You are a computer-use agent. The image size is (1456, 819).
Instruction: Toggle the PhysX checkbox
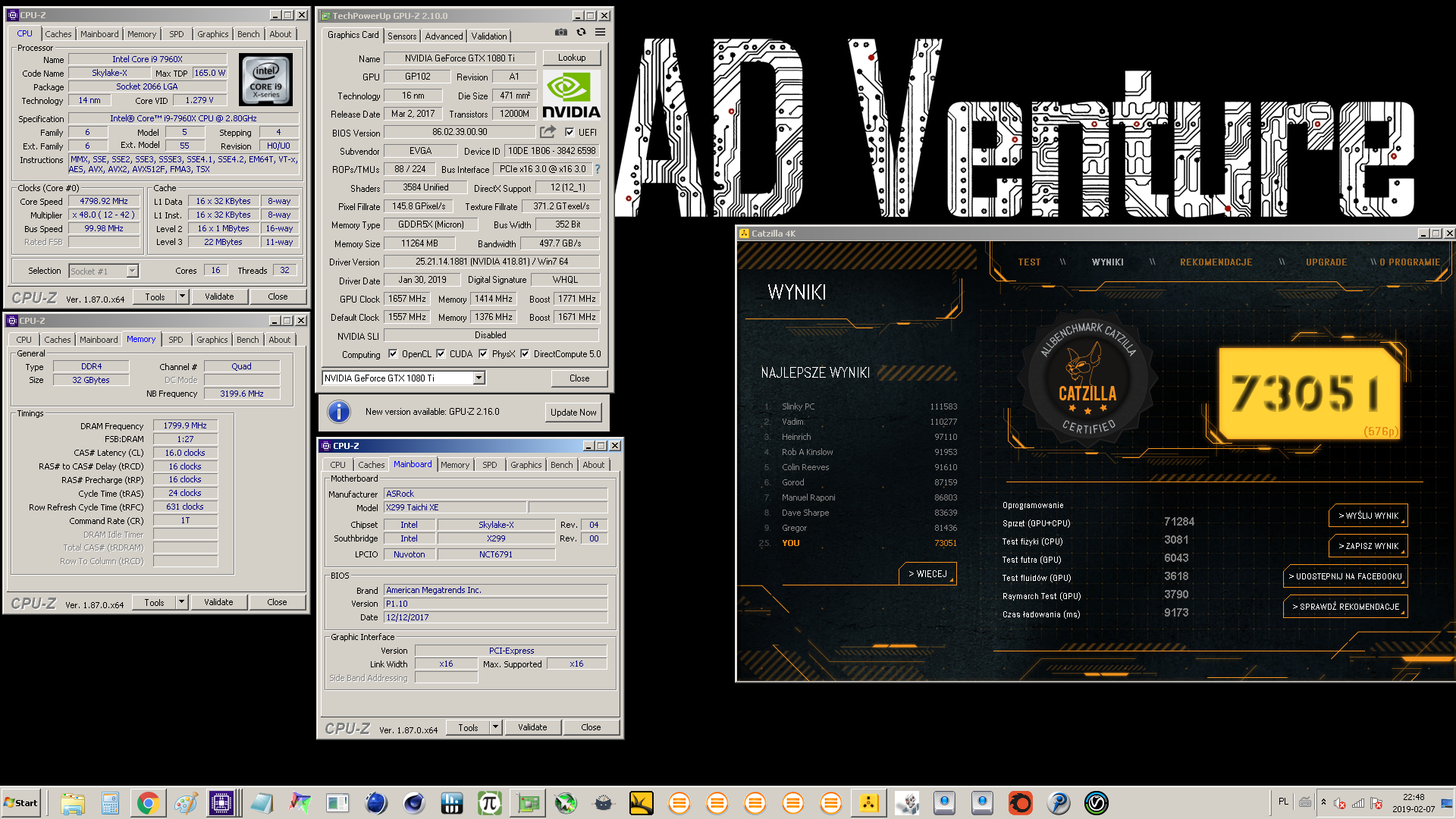[x=483, y=353]
